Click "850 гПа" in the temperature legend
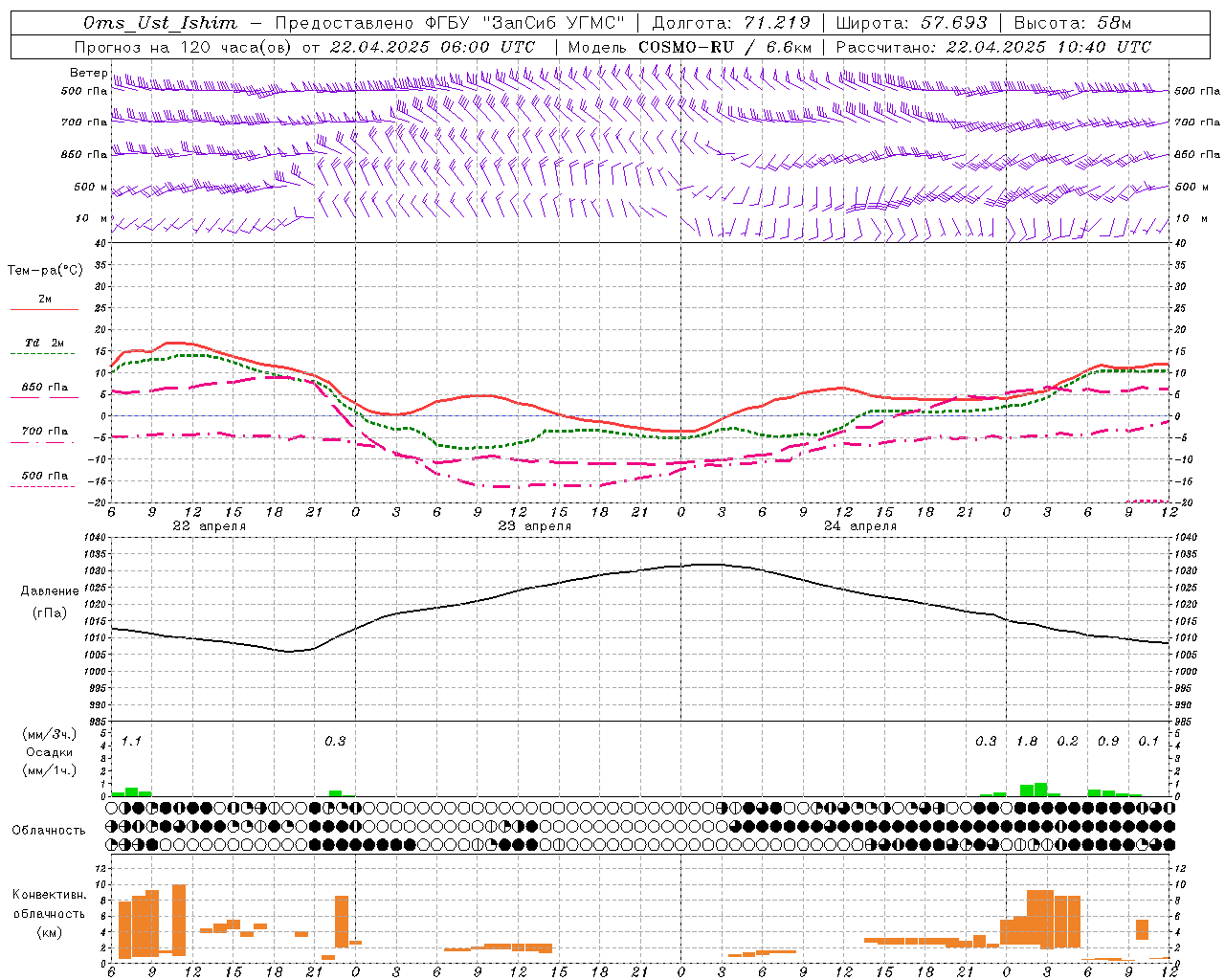This screenshot has width=1225, height=980. (x=44, y=387)
